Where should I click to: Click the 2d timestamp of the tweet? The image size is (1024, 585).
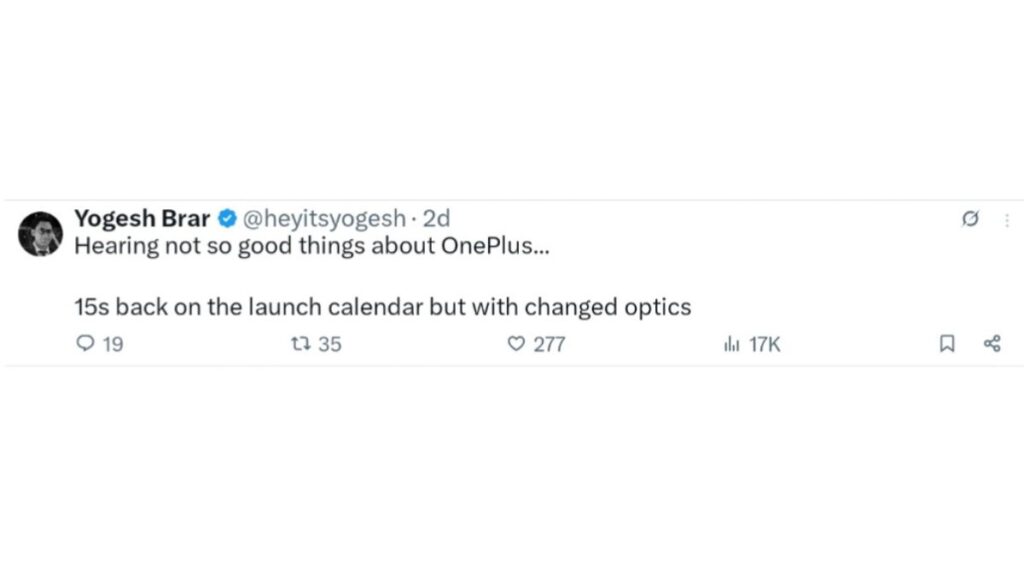(x=437, y=219)
